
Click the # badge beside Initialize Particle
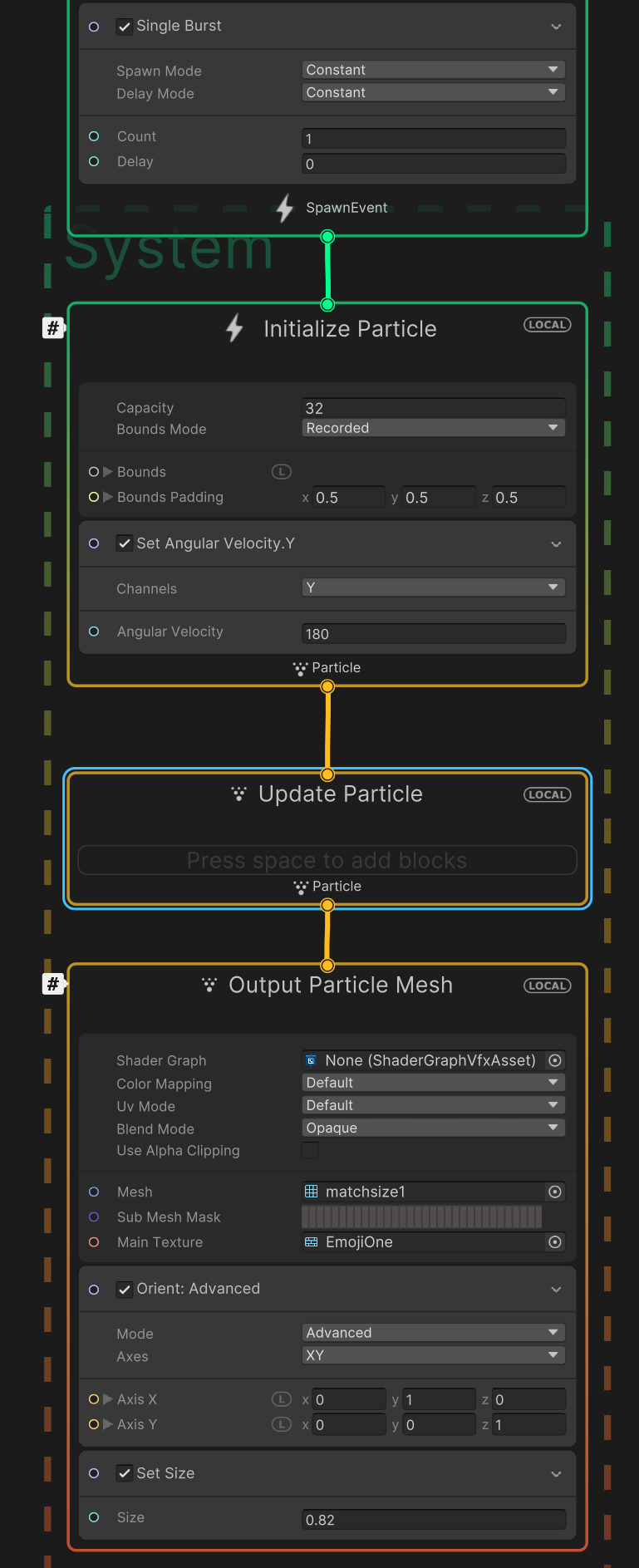[53, 327]
